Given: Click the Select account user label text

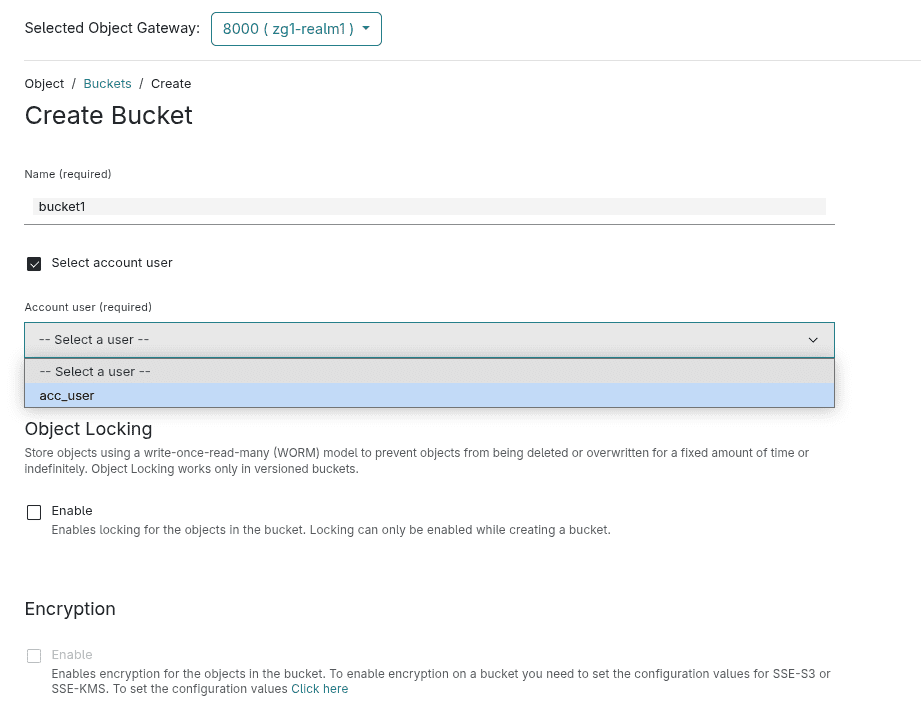Looking at the screenshot, I should tap(112, 262).
